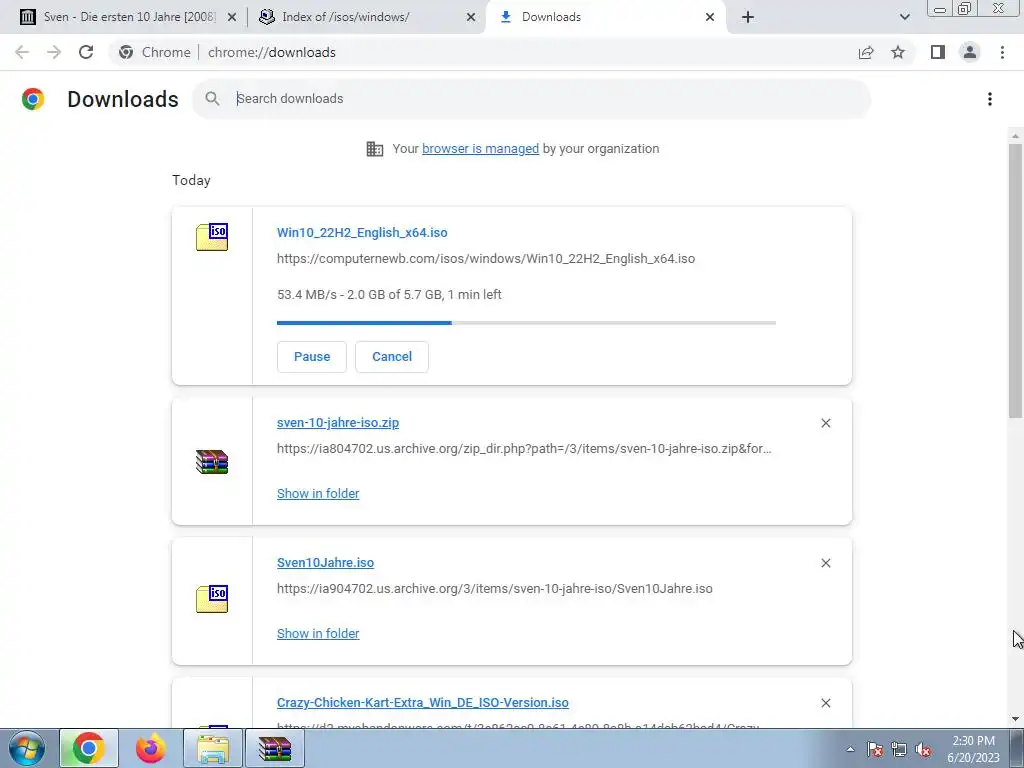Viewport: 1024px width, 768px height.
Task: Click the Sven10Jahre.iso file icon
Action: coord(212,599)
